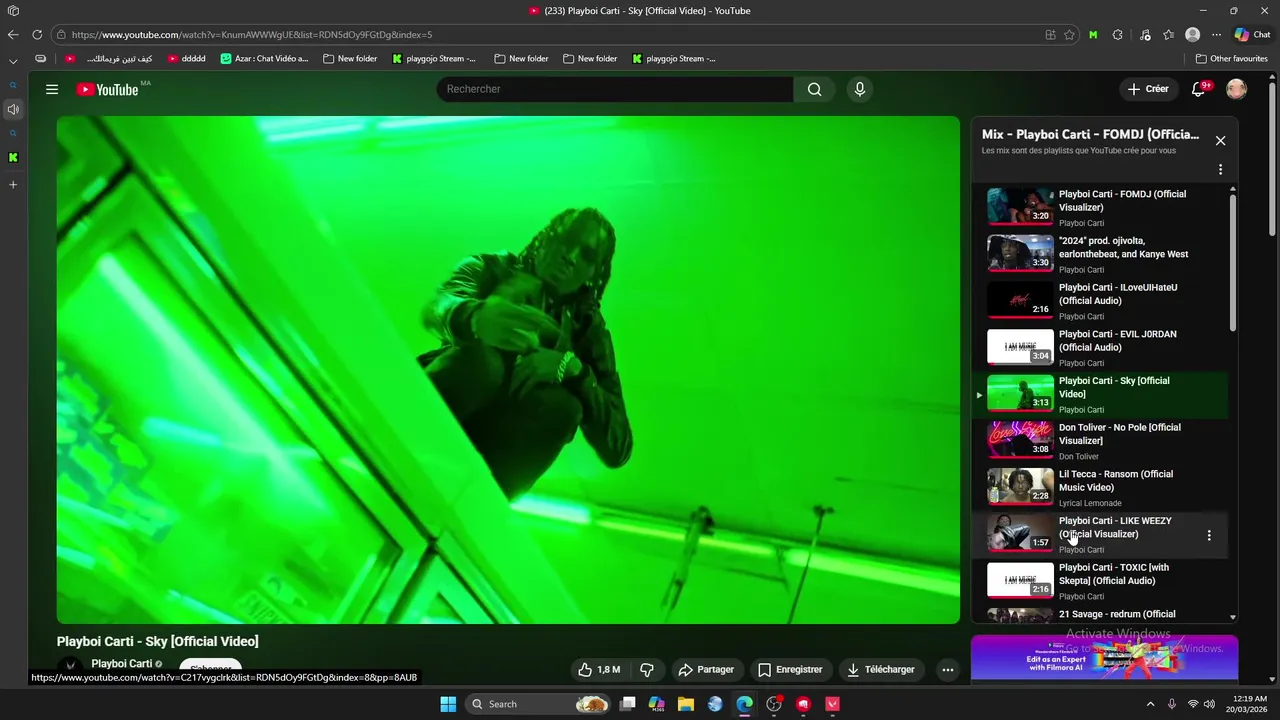Open the browser extensions puzzle icon
Image resolution: width=1280 pixels, height=720 pixels.
[x=1118, y=34]
